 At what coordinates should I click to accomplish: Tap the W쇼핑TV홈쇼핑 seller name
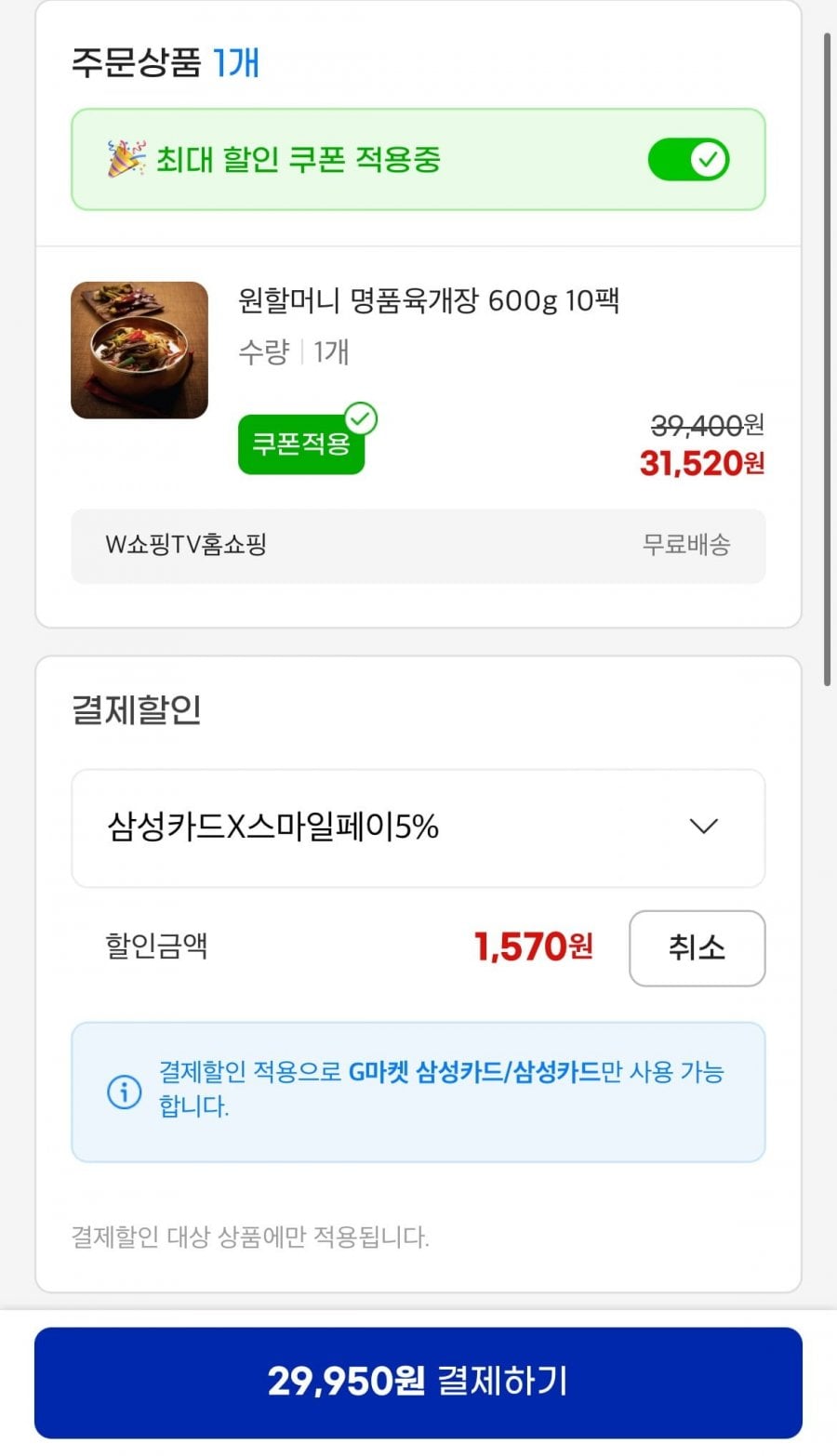(186, 545)
